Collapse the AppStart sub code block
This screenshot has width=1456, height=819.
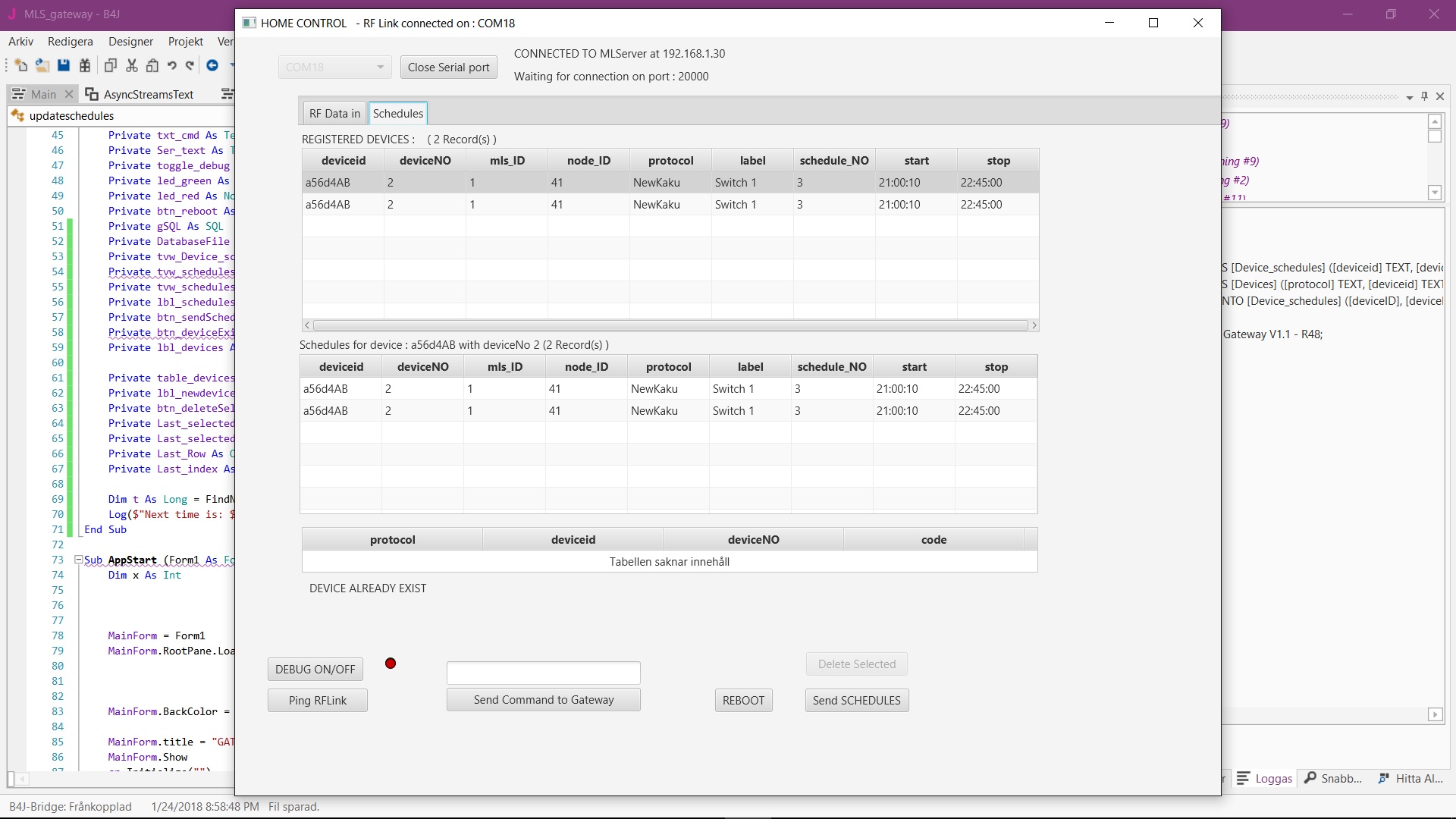[x=77, y=560]
